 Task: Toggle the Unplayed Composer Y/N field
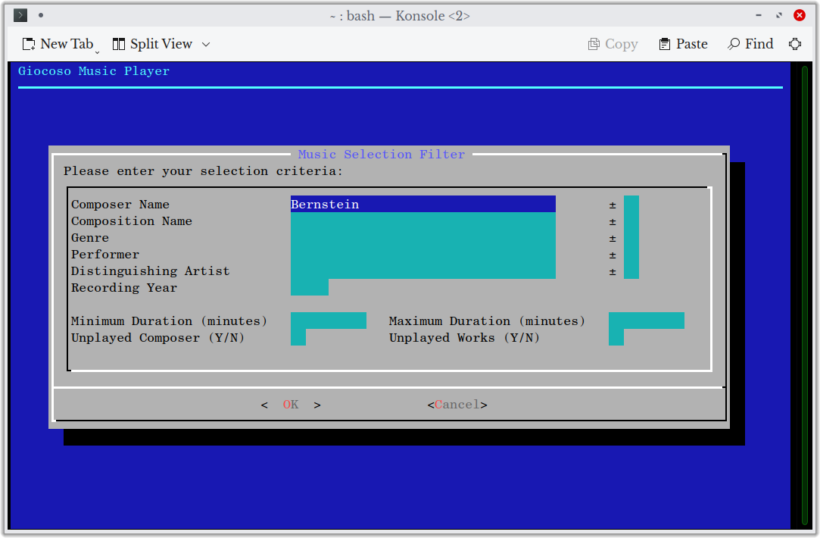(298, 338)
